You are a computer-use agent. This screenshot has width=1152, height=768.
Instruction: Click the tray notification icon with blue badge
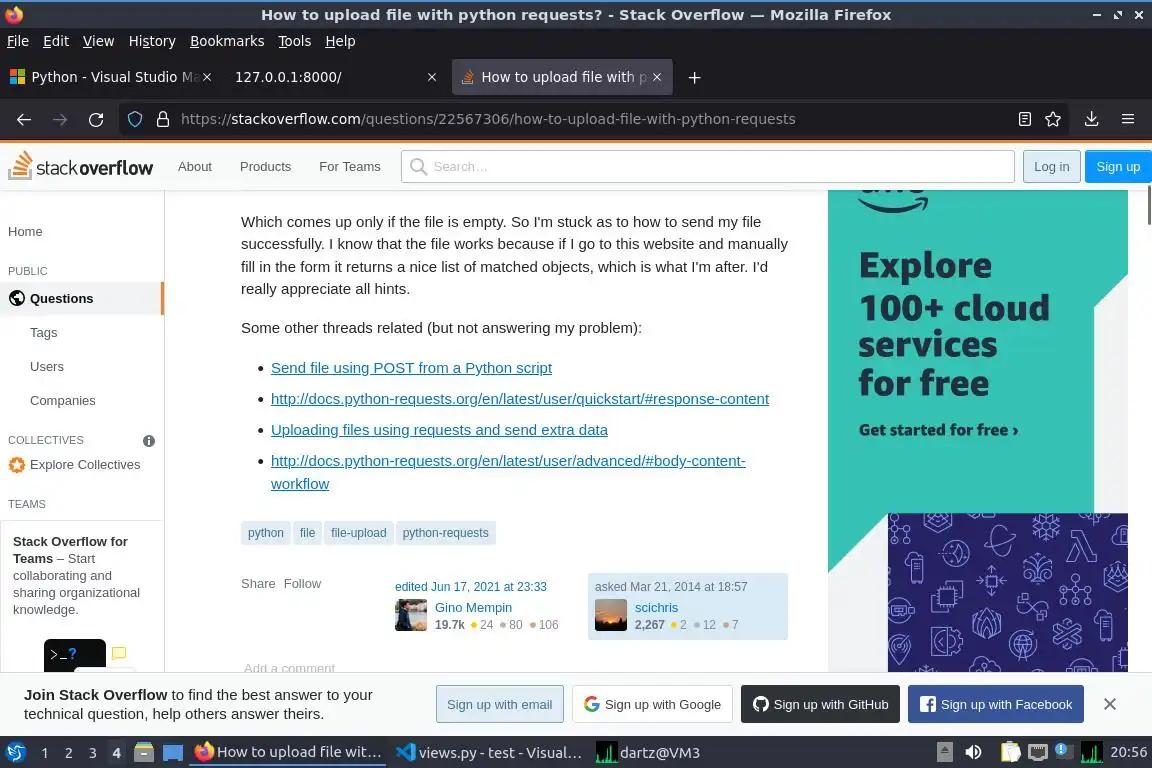[1063, 751]
